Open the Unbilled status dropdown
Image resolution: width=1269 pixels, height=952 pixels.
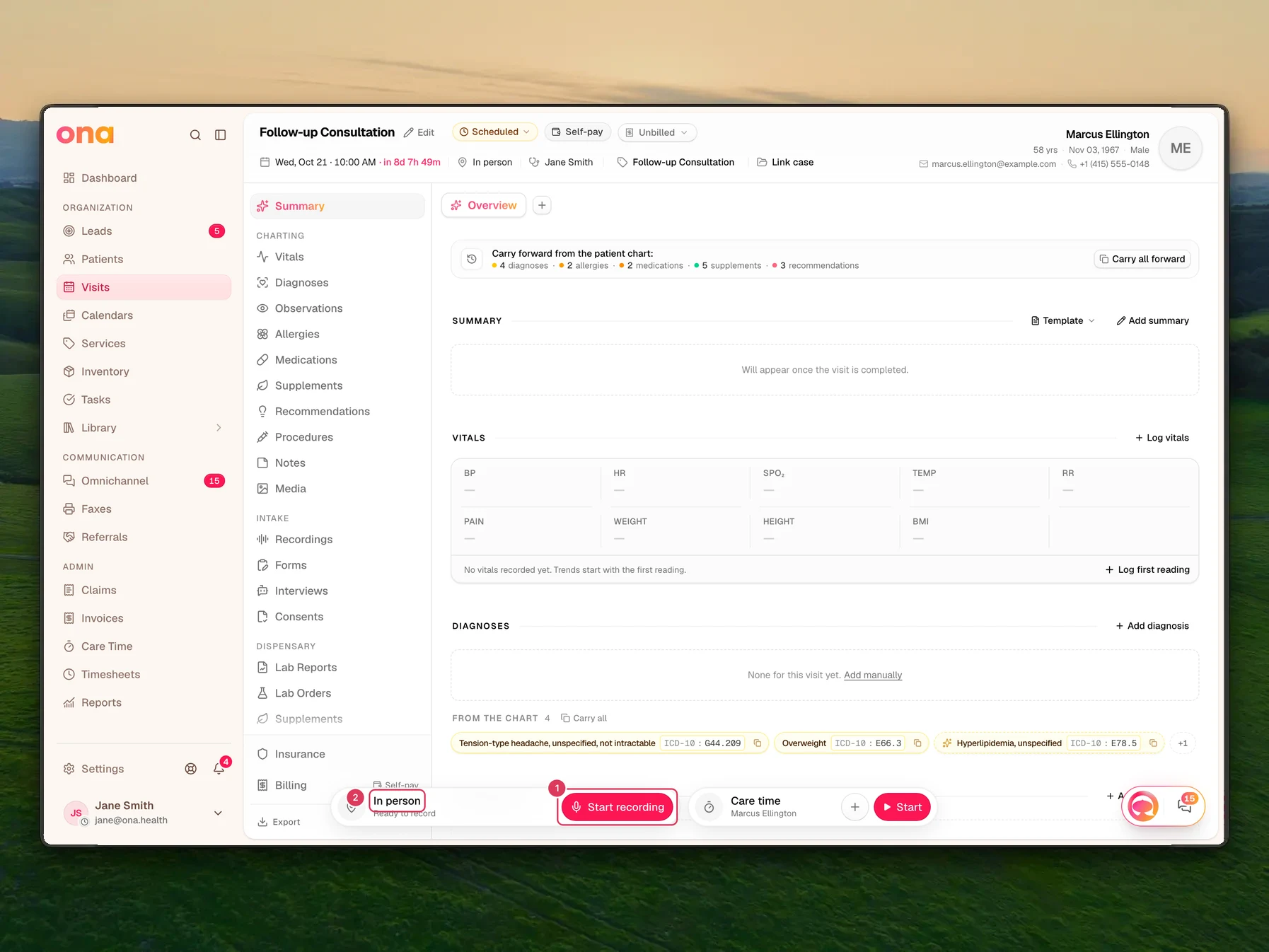[657, 132]
